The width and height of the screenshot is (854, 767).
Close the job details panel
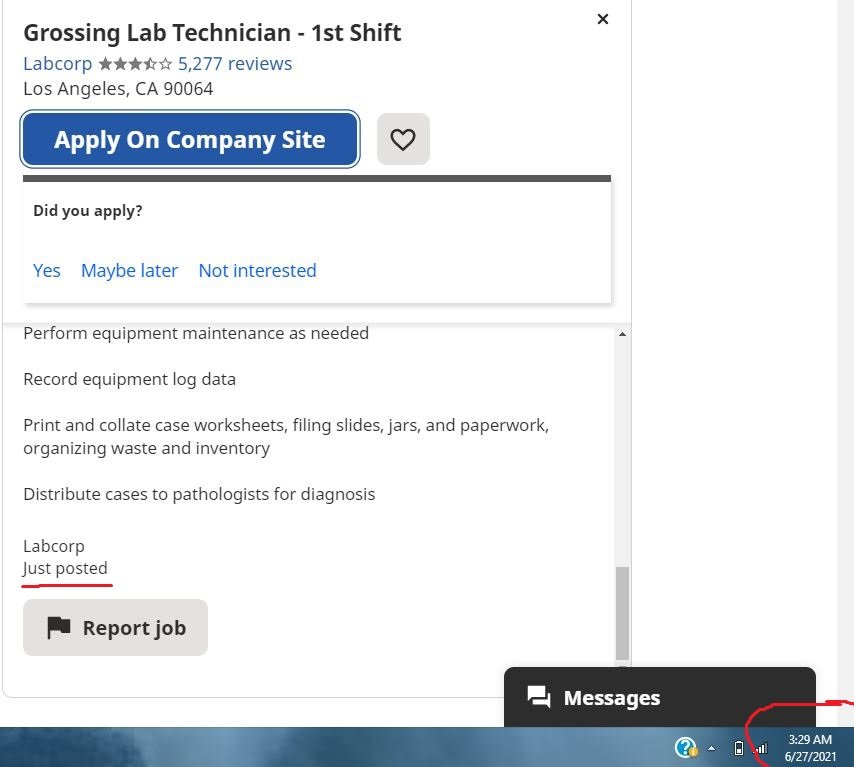tap(603, 19)
